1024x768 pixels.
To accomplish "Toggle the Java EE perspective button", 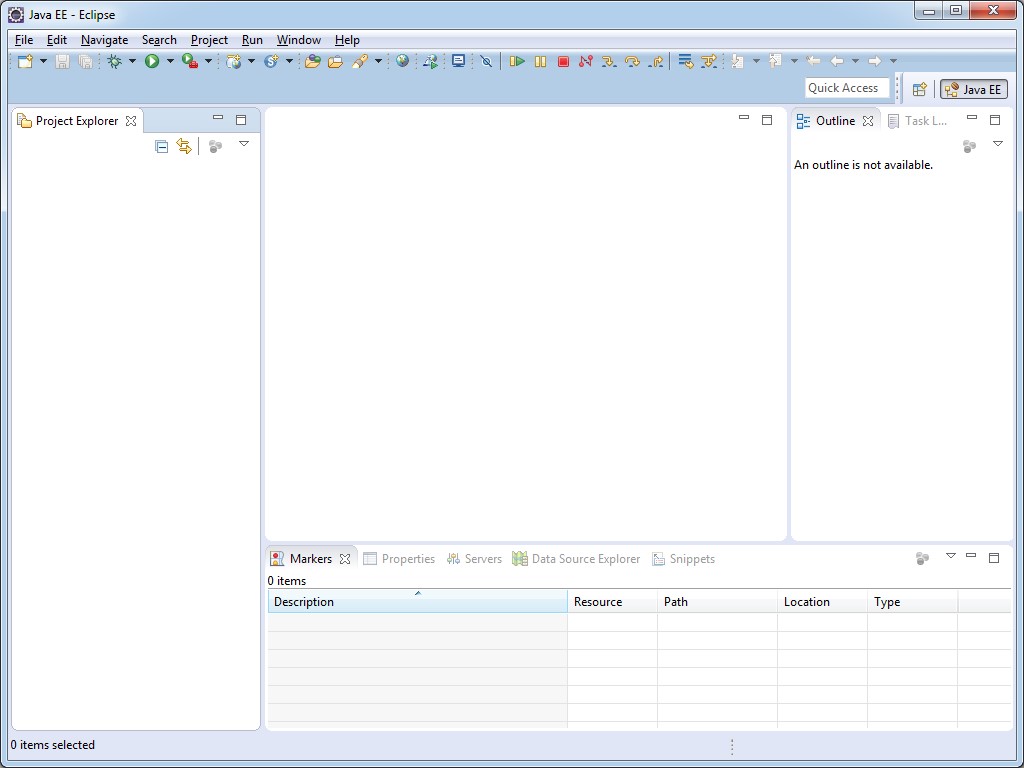I will [974, 89].
